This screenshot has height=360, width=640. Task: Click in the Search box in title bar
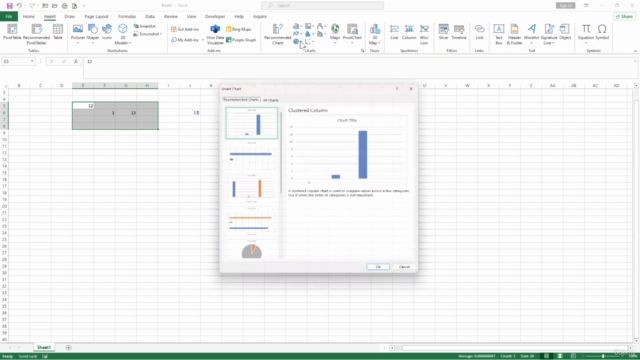point(322,6)
